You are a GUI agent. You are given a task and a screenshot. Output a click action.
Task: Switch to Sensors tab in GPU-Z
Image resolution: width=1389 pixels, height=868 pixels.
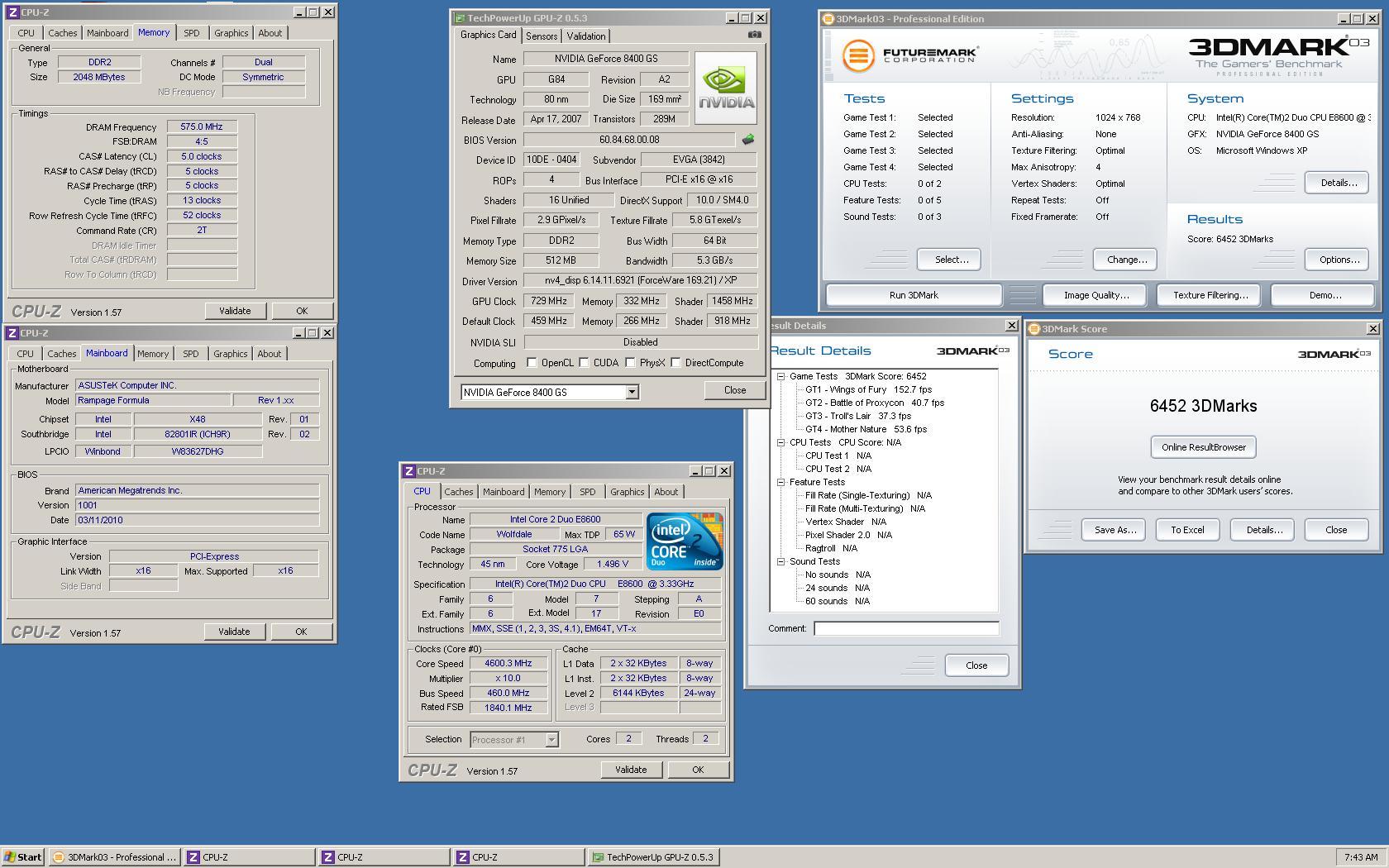click(541, 36)
